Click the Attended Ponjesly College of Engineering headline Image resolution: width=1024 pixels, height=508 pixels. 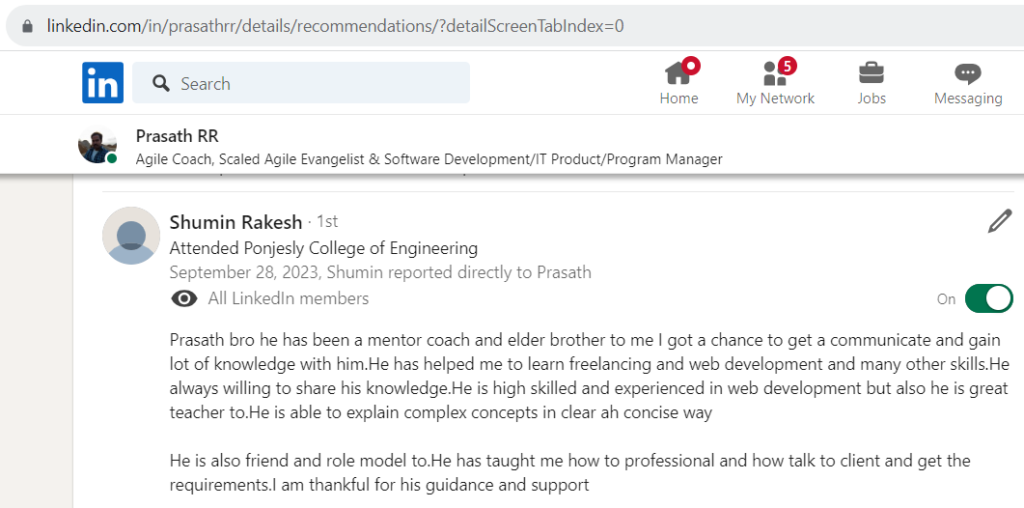click(323, 248)
